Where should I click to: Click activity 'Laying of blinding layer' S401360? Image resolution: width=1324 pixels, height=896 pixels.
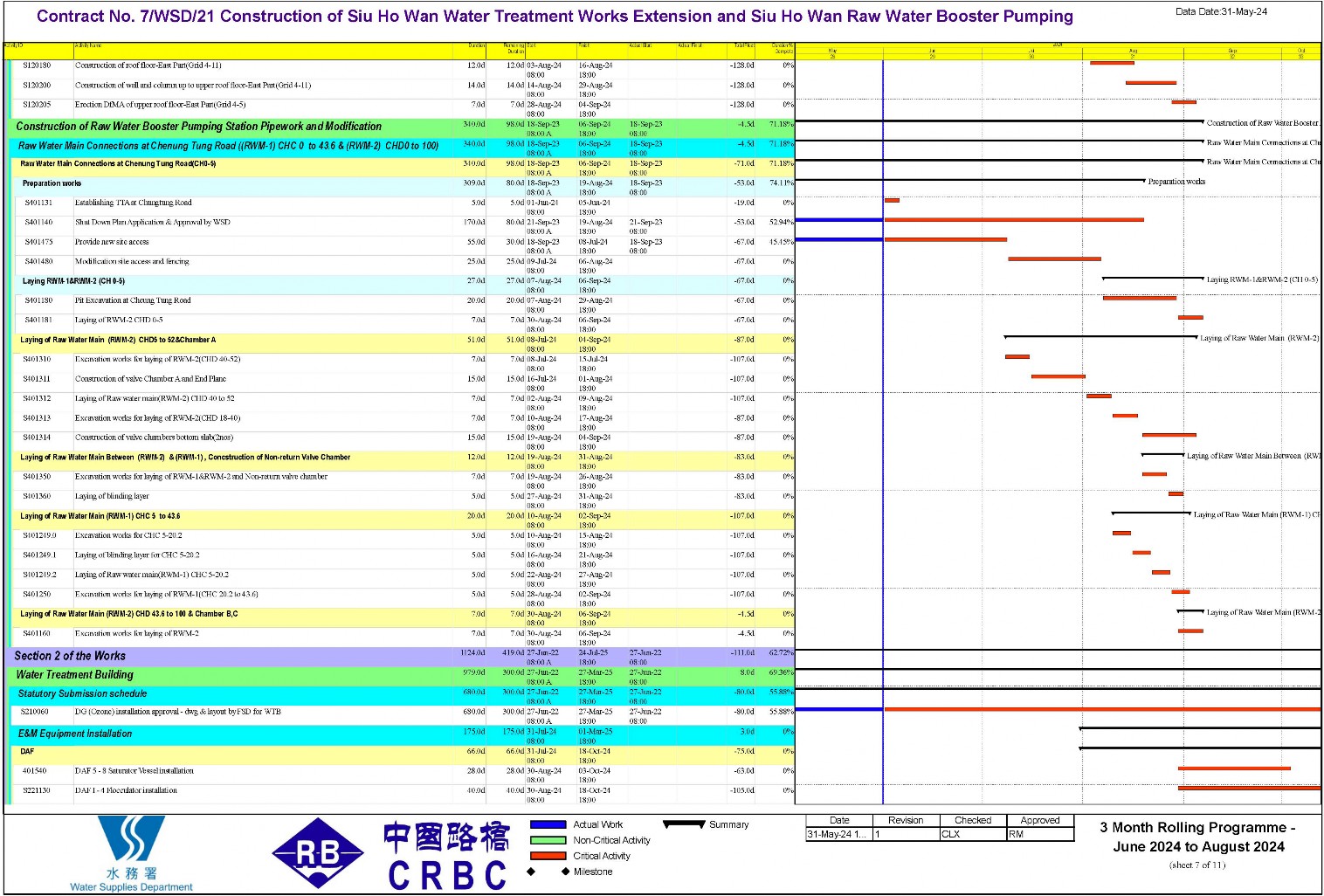coord(112,496)
